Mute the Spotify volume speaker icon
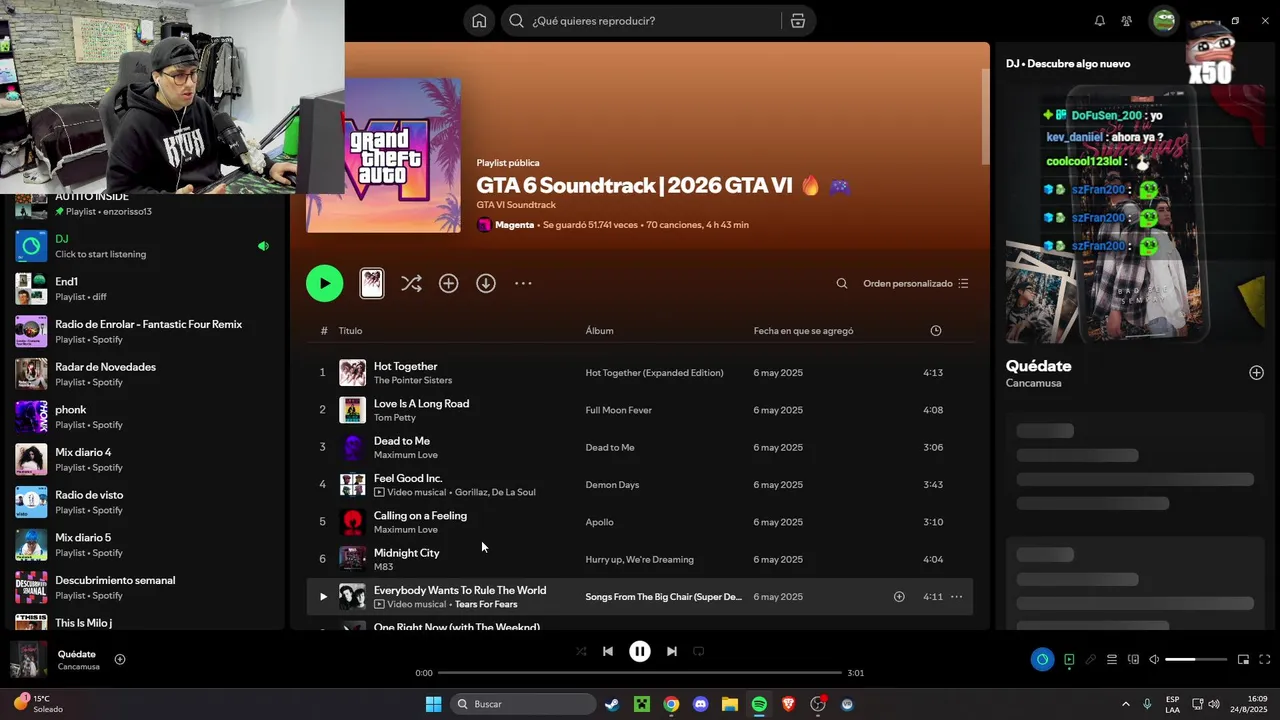This screenshot has width=1280, height=720. [1154, 660]
